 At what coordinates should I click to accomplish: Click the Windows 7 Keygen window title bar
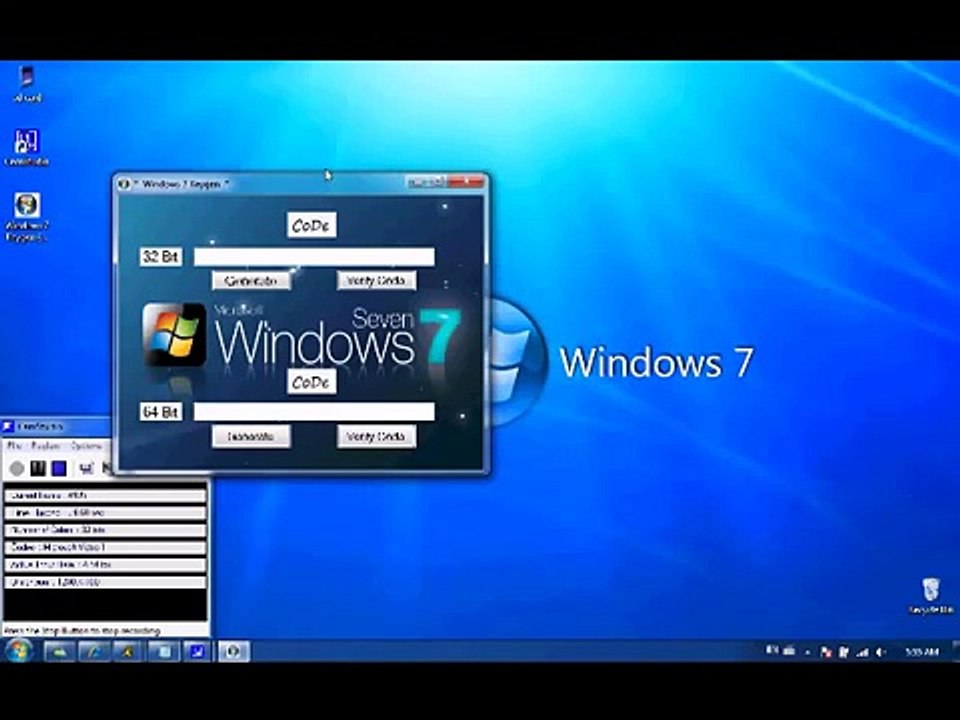pyautogui.click(x=263, y=183)
